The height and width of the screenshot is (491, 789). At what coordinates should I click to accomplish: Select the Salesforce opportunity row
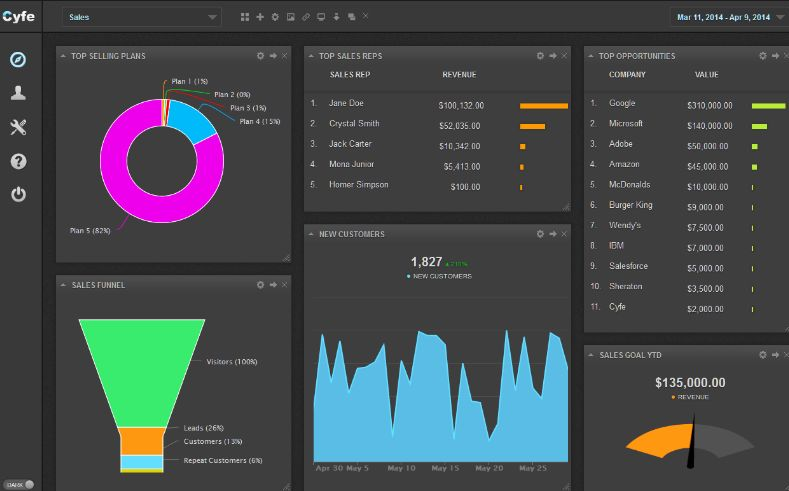point(686,267)
